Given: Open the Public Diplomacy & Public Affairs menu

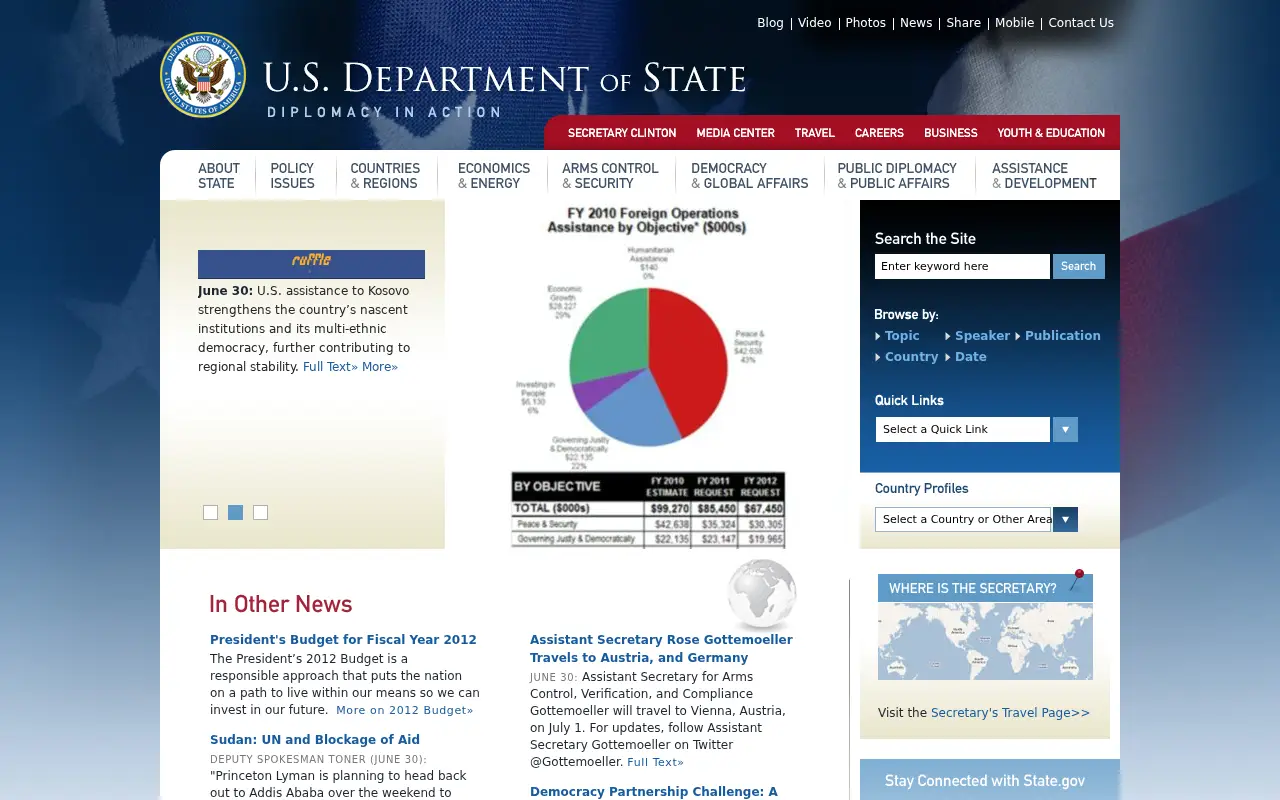Looking at the screenshot, I should tap(897, 176).
